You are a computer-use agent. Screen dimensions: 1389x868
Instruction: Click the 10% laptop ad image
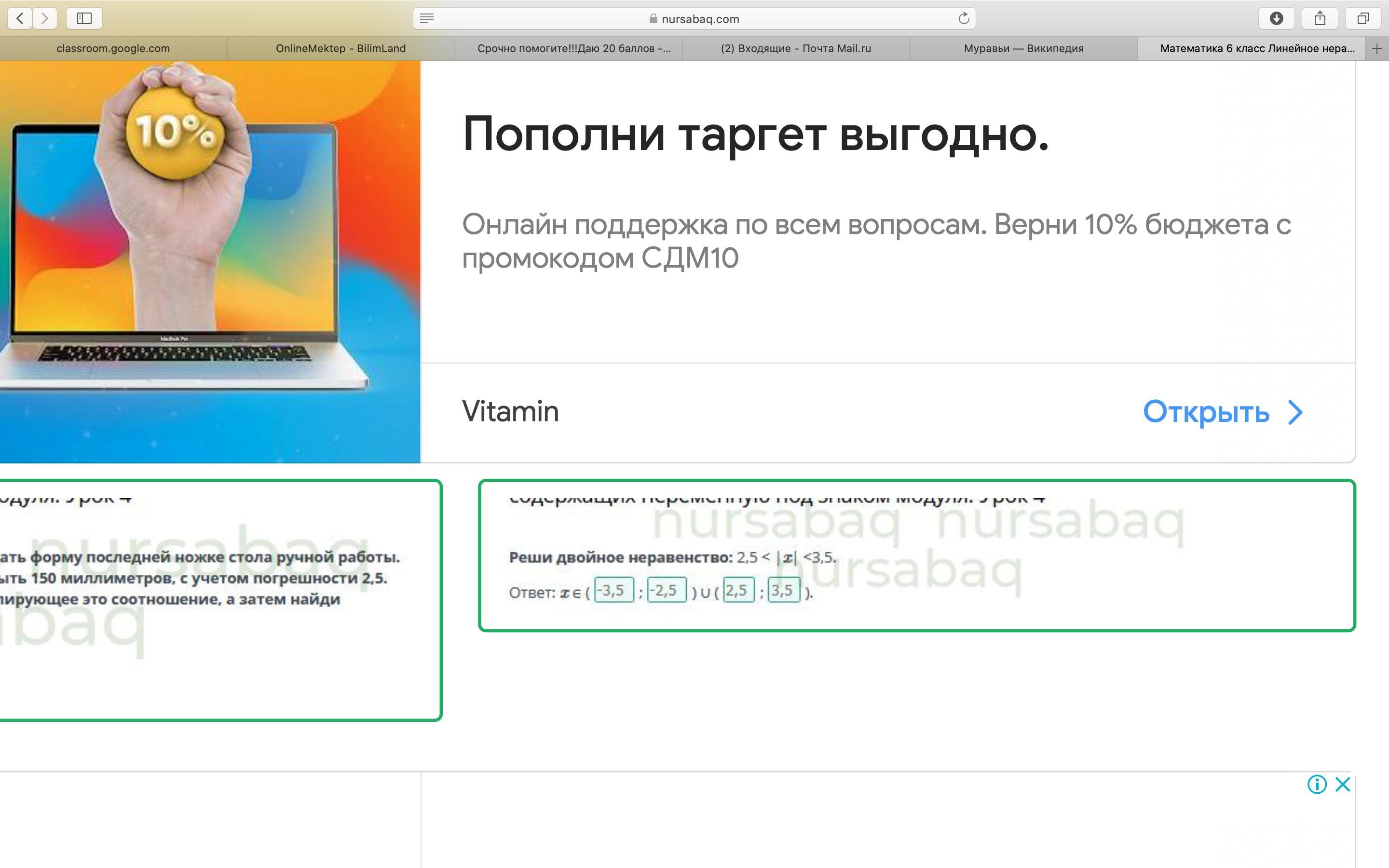pyautogui.click(x=209, y=261)
